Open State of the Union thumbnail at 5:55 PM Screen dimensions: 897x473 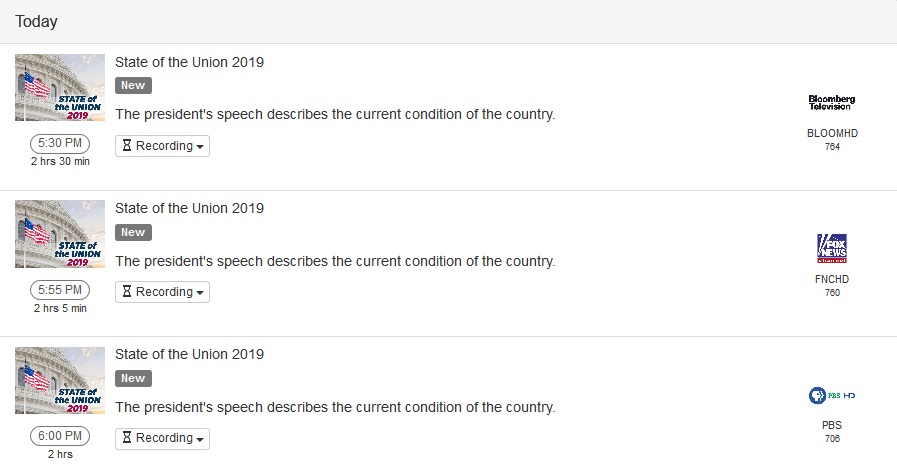coord(60,234)
